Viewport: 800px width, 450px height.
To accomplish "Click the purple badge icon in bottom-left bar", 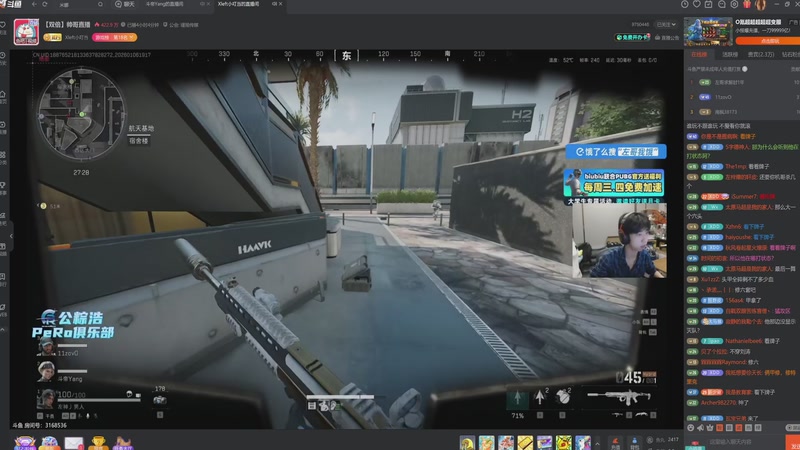I will tap(24, 443).
